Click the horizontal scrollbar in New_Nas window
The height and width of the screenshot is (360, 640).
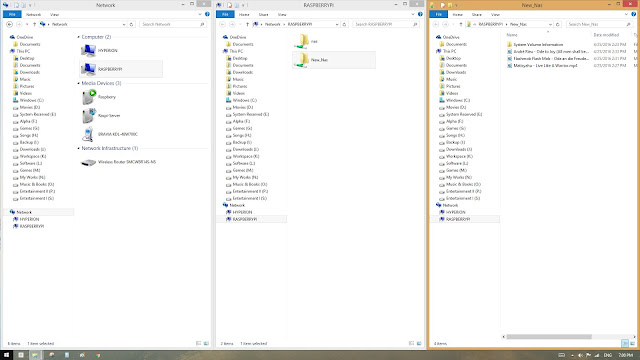(549, 337)
